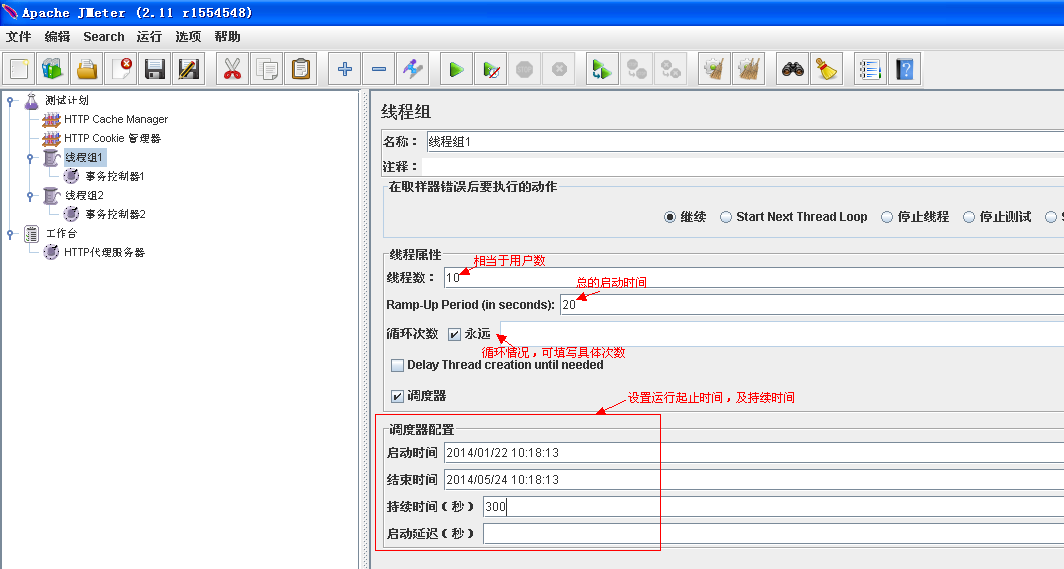This screenshot has width=1064, height=569.
Task: Click the Cut scissors icon
Action: tap(232, 69)
